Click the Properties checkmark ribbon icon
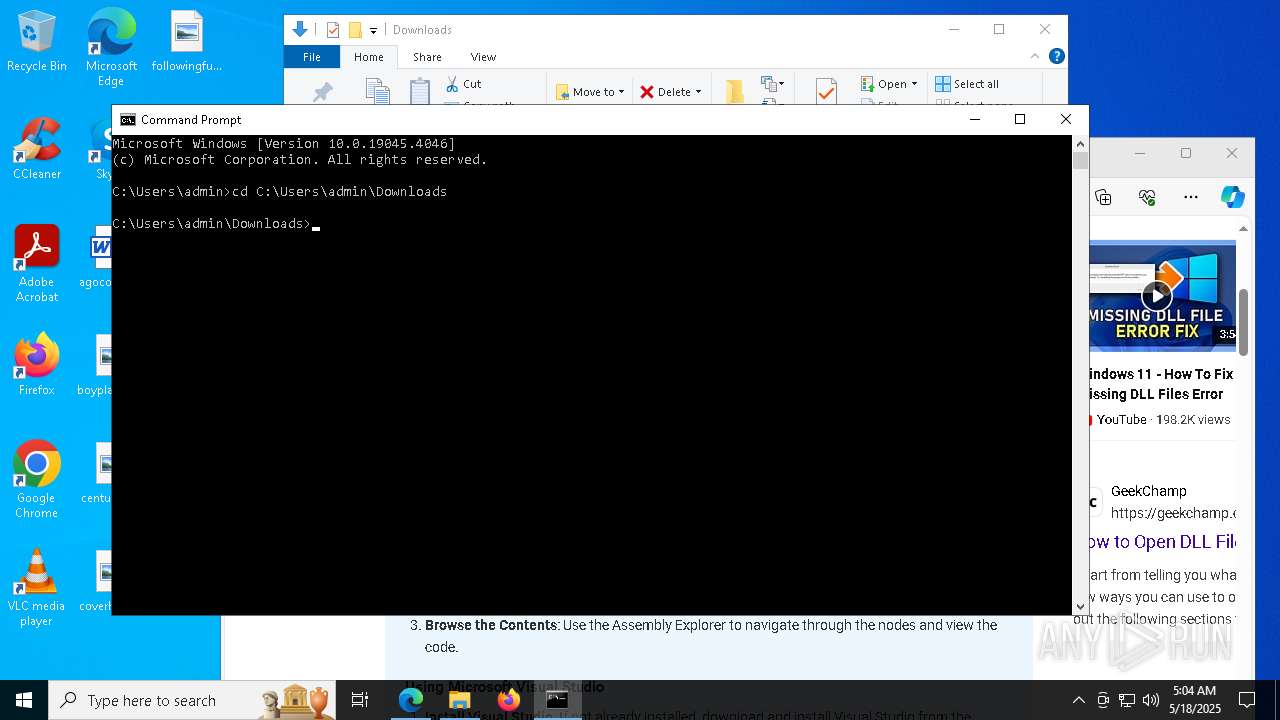The height and width of the screenshot is (720, 1280). click(x=826, y=91)
